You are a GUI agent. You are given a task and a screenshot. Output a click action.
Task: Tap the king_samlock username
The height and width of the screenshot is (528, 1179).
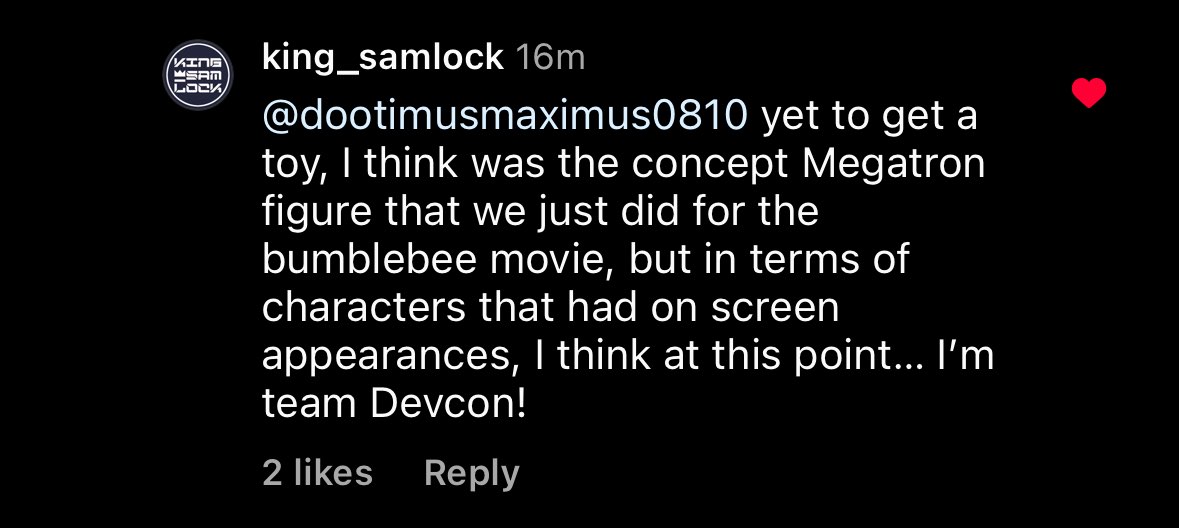click(382, 58)
